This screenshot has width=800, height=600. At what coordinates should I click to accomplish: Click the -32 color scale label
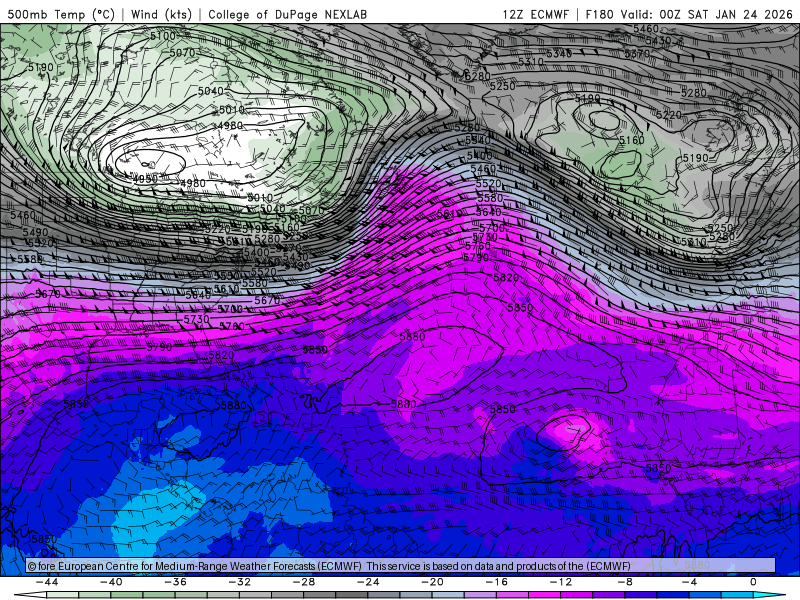239,582
